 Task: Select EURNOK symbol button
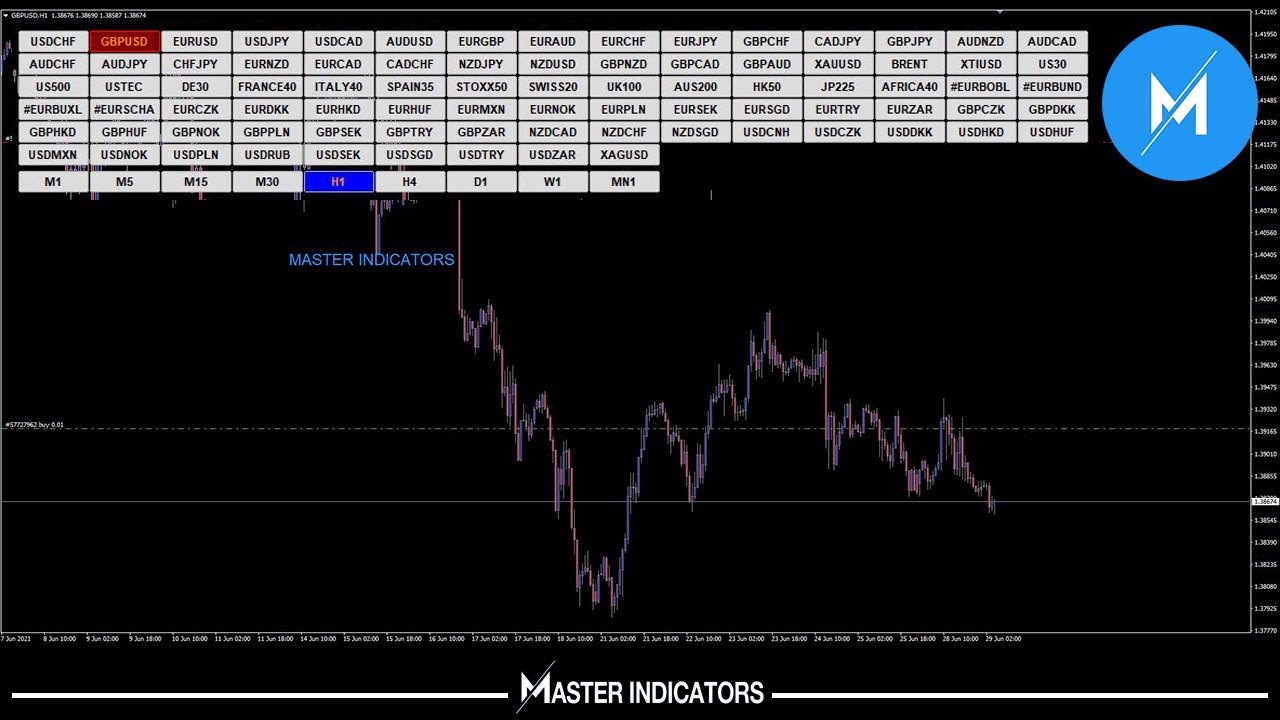(553, 110)
